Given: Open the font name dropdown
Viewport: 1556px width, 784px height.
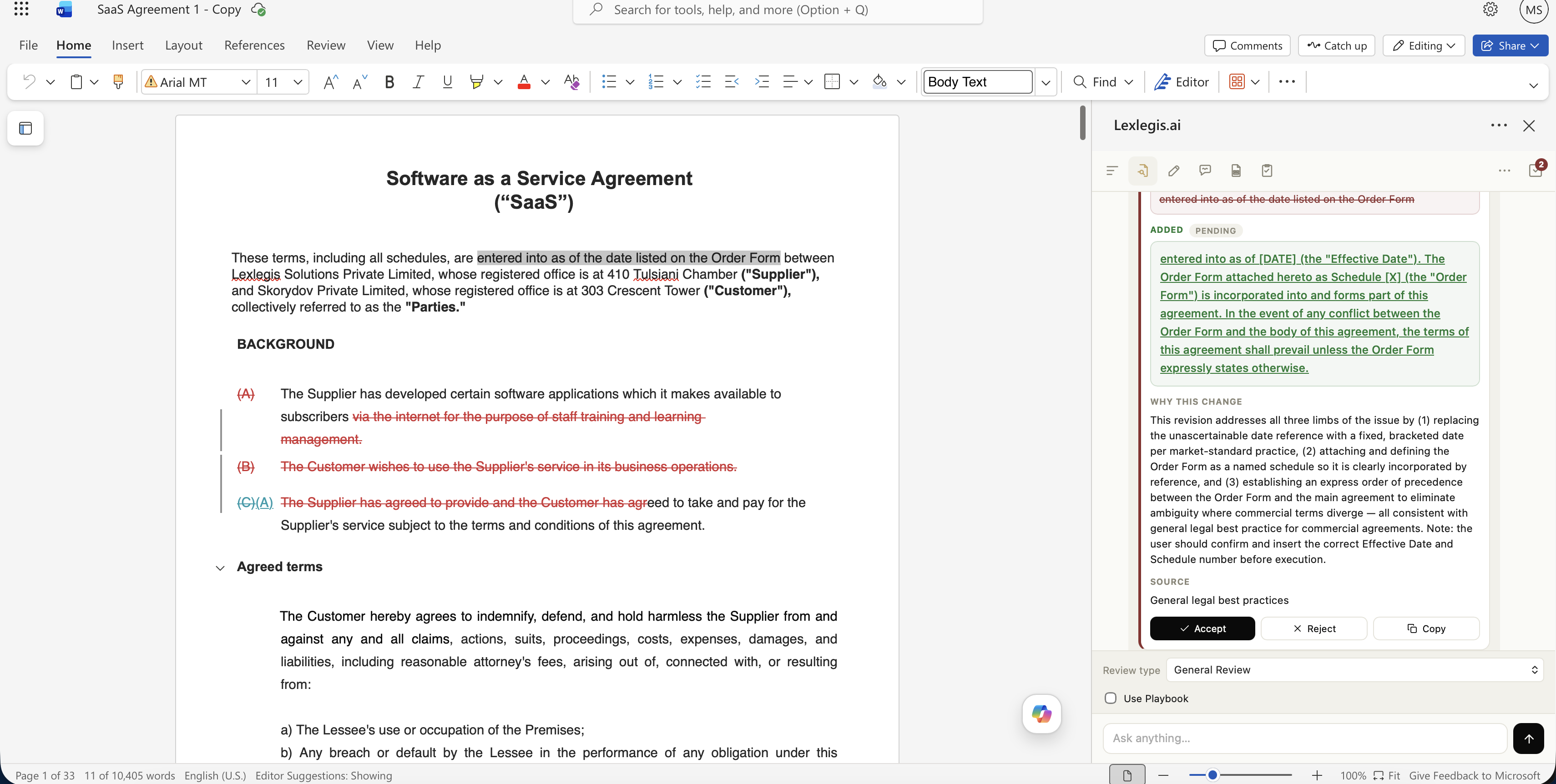Looking at the screenshot, I should coord(245,81).
